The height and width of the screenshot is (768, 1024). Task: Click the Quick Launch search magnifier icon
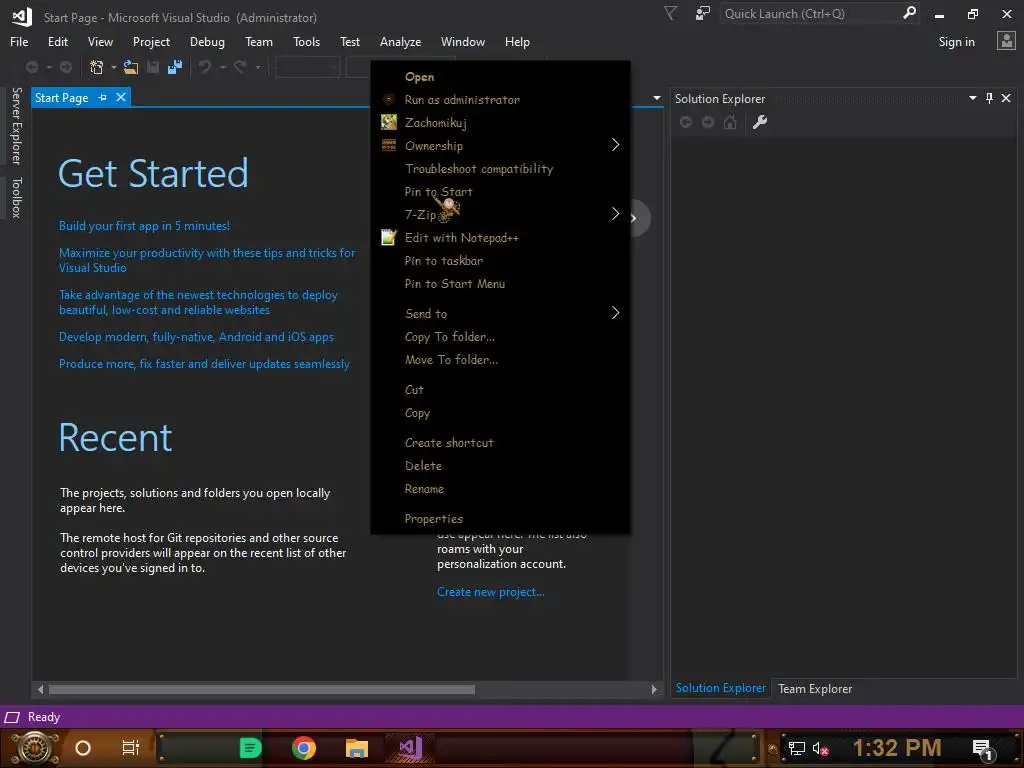pyautogui.click(x=909, y=13)
